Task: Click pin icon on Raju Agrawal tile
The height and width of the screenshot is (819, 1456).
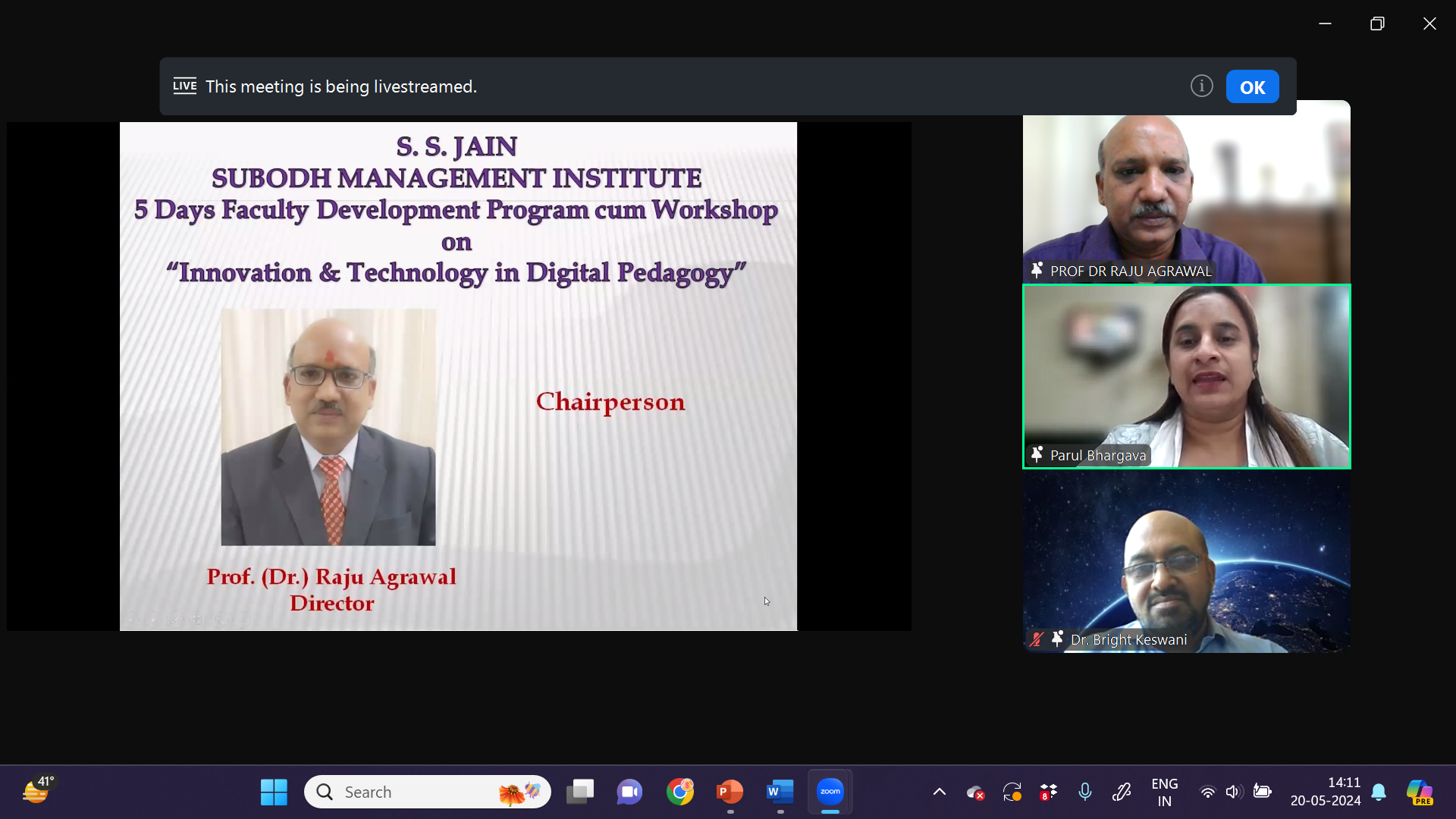Action: (1037, 270)
